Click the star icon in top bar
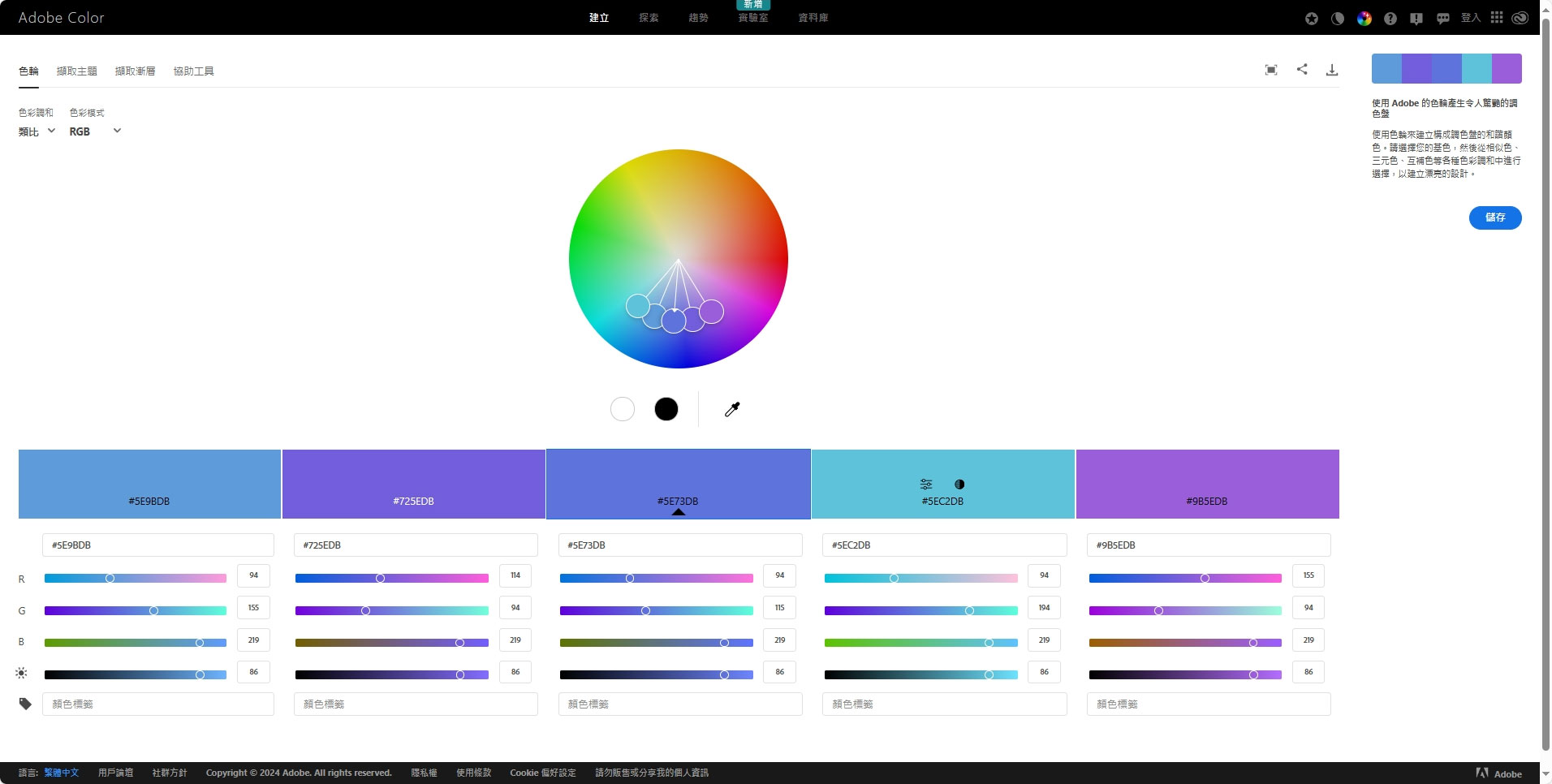This screenshot has width=1552, height=784. coord(1312,18)
